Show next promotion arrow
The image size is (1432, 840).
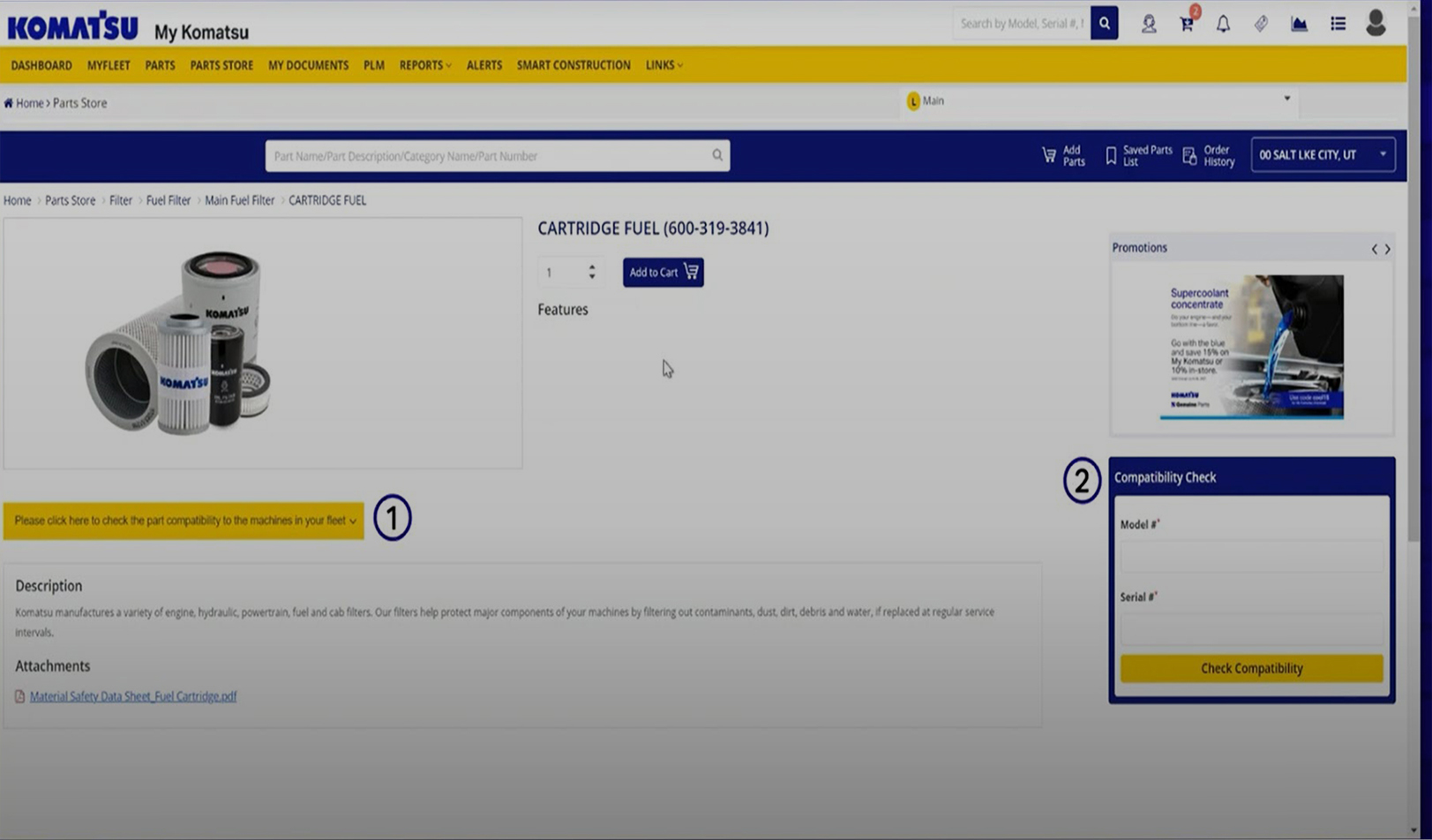(x=1387, y=249)
